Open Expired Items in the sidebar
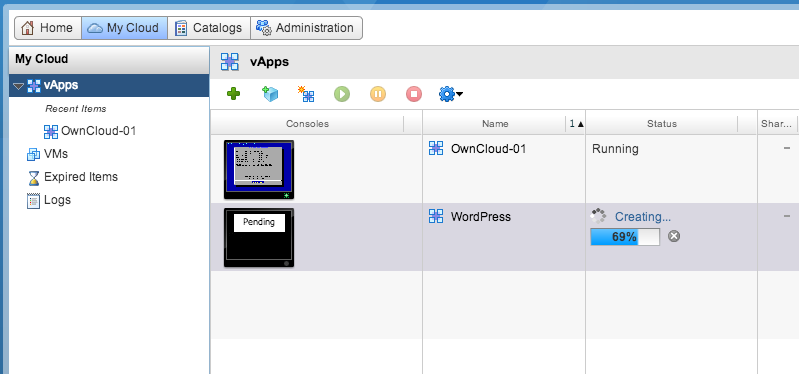The width and height of the screenshot is (799, 374). [81, 177]
